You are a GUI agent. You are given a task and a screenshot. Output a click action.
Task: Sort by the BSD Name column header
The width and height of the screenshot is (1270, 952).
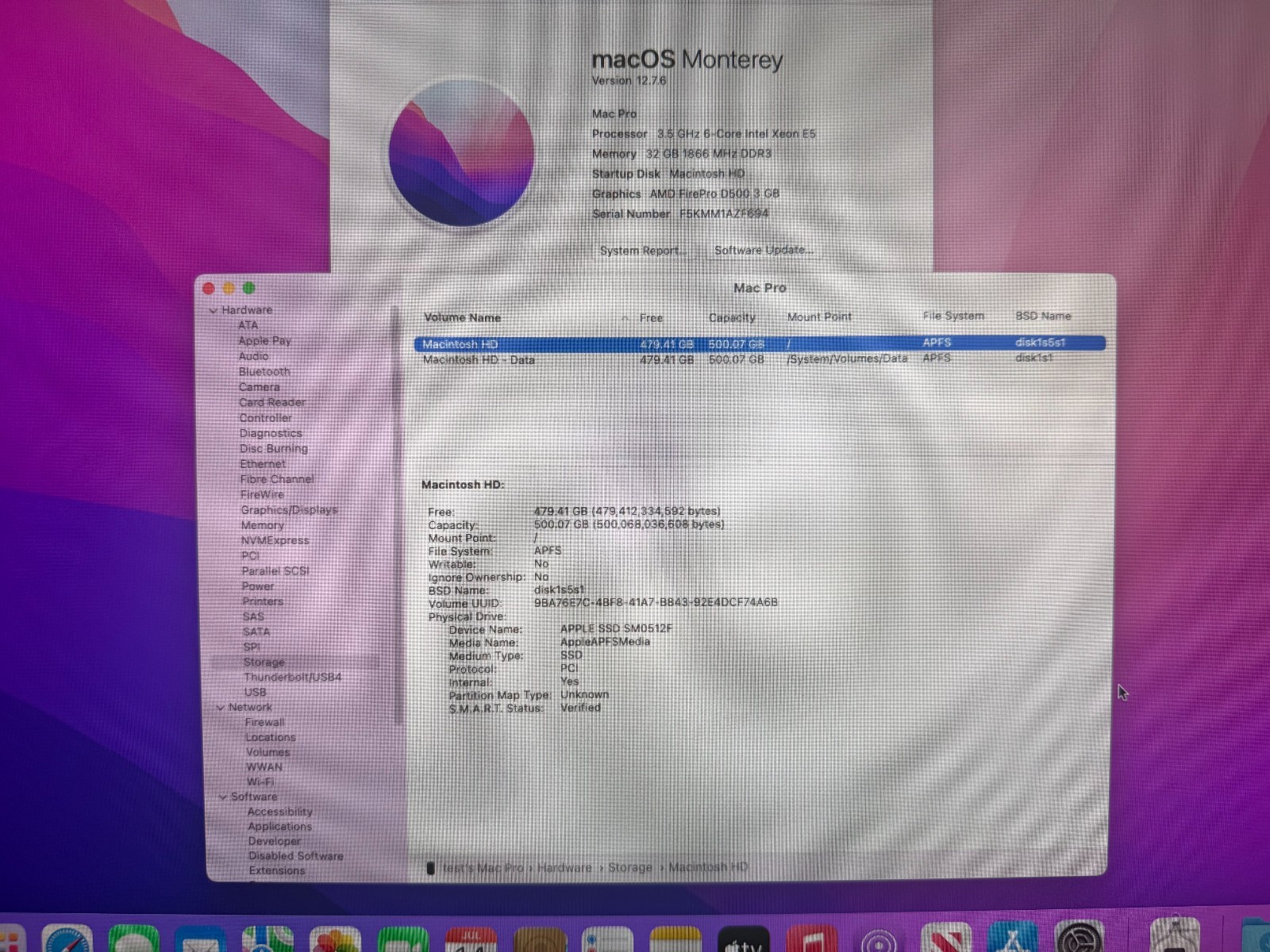click(1043, 316)
